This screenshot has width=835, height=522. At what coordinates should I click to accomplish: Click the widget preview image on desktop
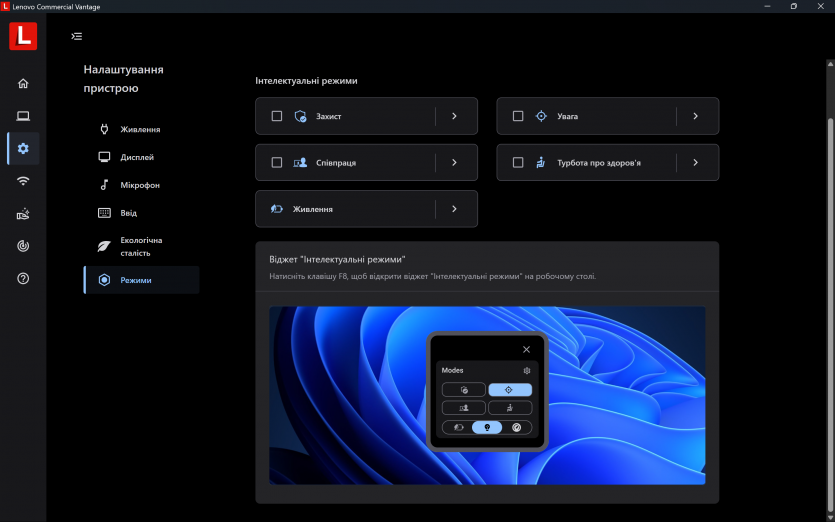[487, 395]
